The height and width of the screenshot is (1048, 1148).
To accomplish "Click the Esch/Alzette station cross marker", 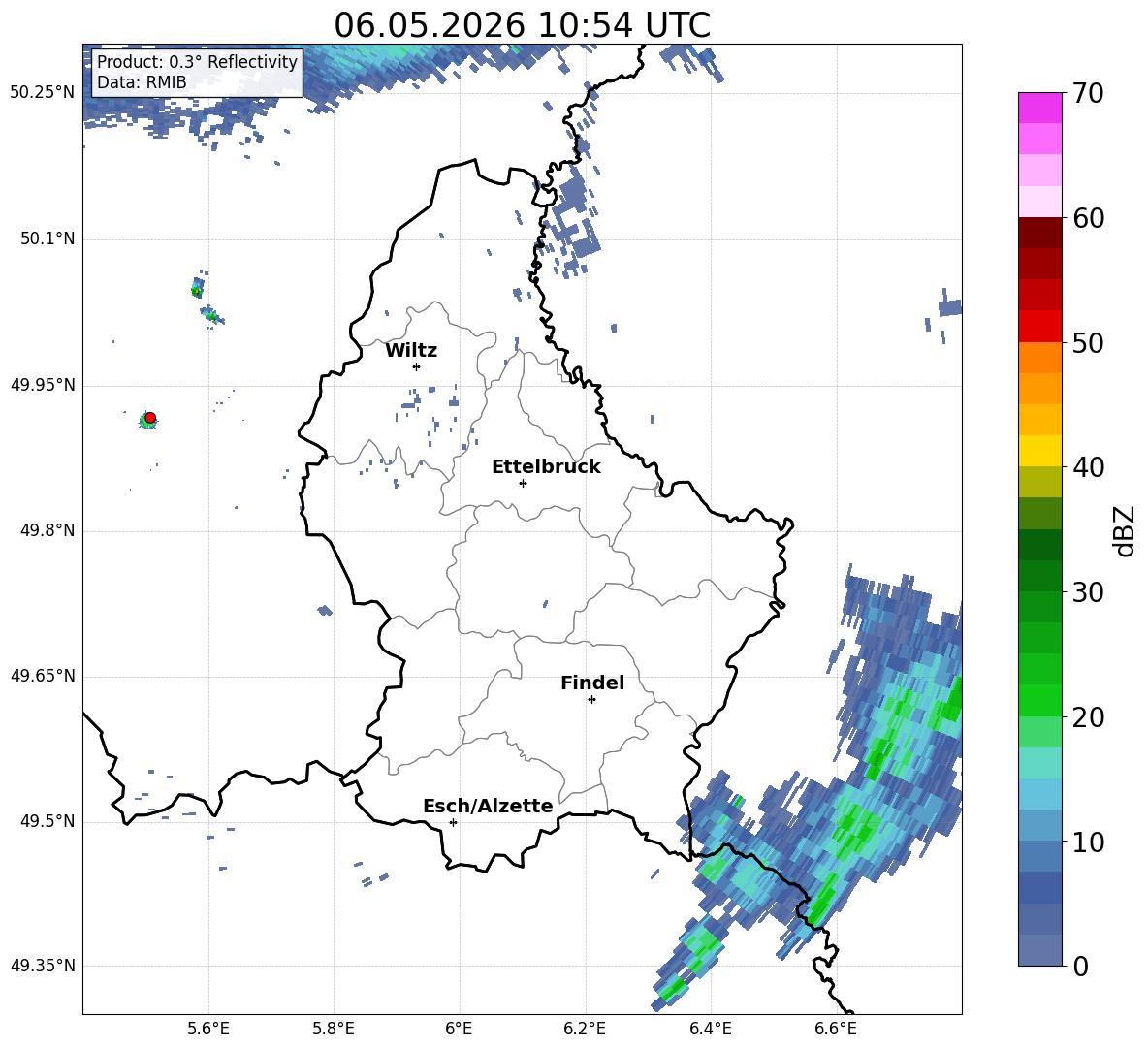I will (453, 822).
